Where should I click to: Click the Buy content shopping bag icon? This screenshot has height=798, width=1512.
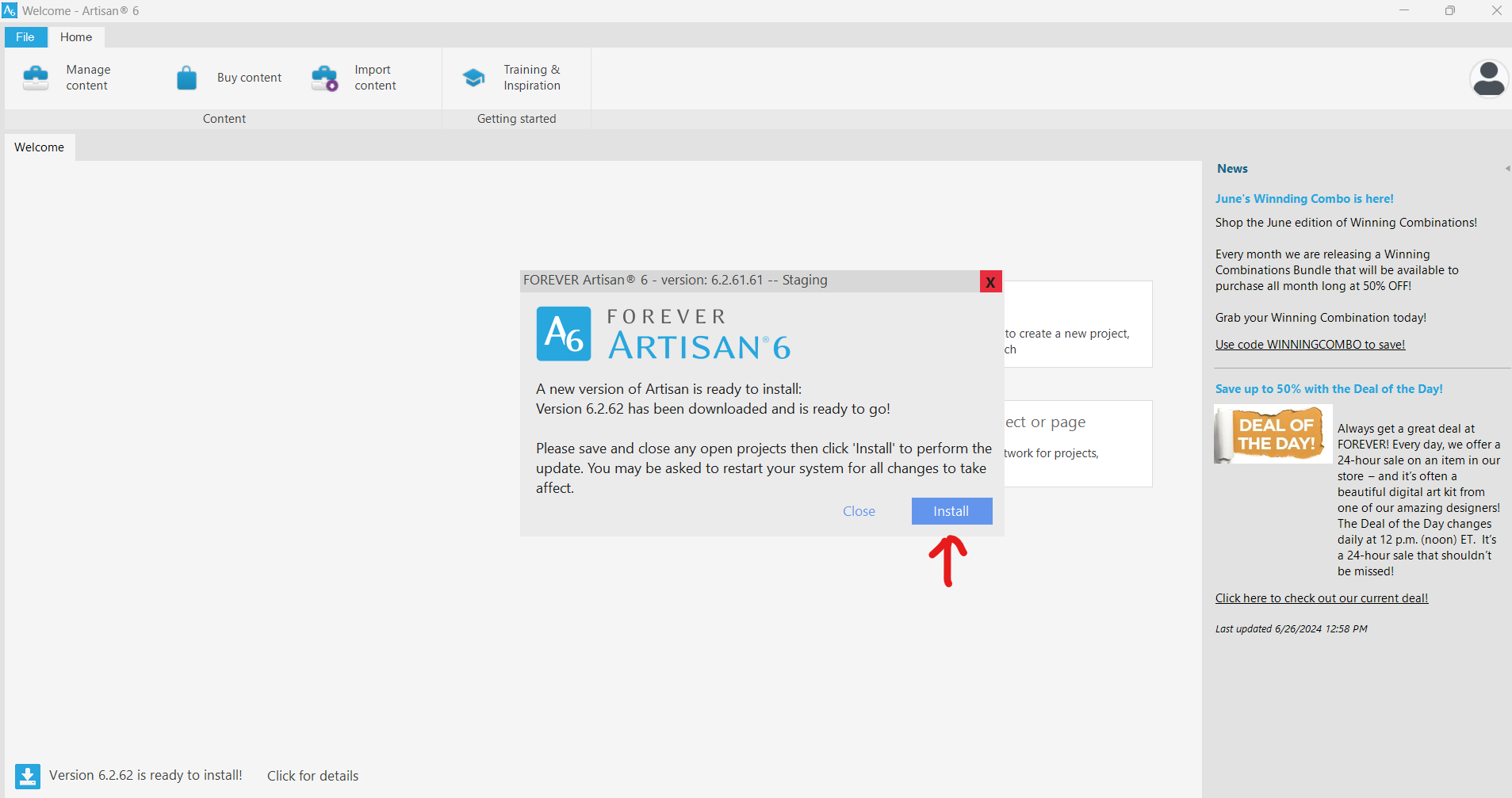click(186, 78)
